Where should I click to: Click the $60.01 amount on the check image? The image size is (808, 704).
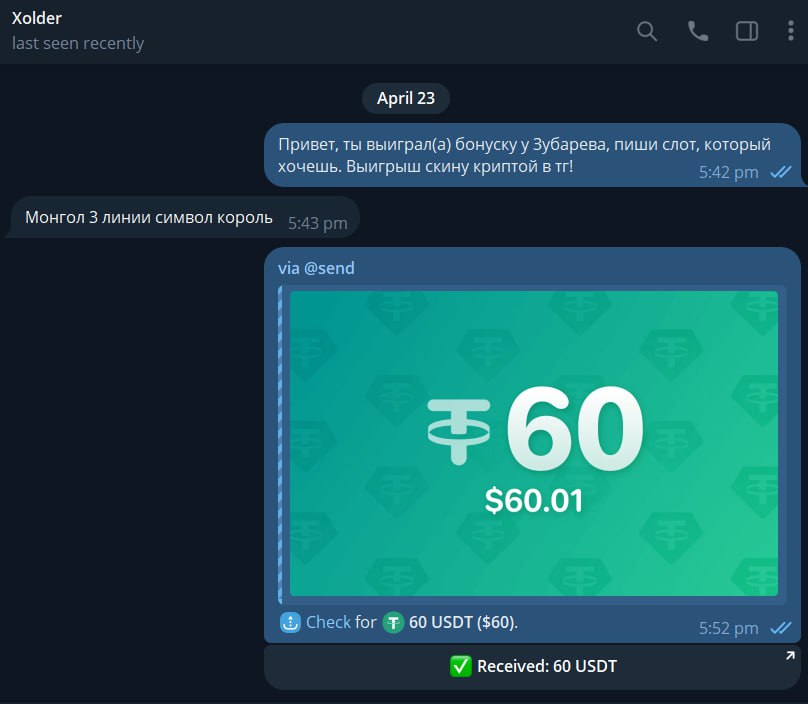(533, 500)
